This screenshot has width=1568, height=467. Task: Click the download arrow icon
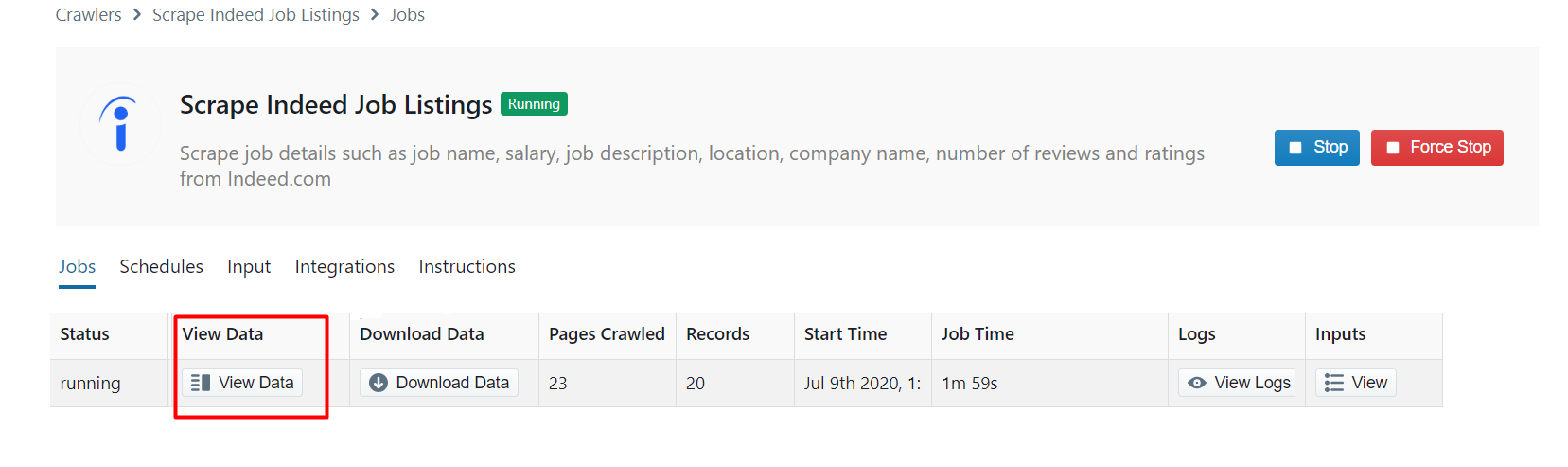pos(379,383)
